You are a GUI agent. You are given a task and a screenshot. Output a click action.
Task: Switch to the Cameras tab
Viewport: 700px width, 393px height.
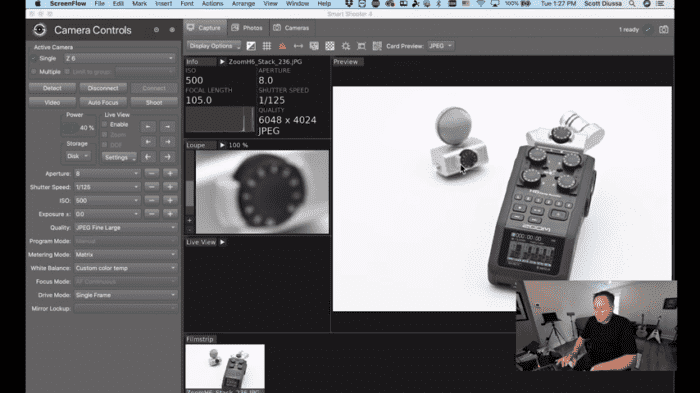(x=291, y=28)
